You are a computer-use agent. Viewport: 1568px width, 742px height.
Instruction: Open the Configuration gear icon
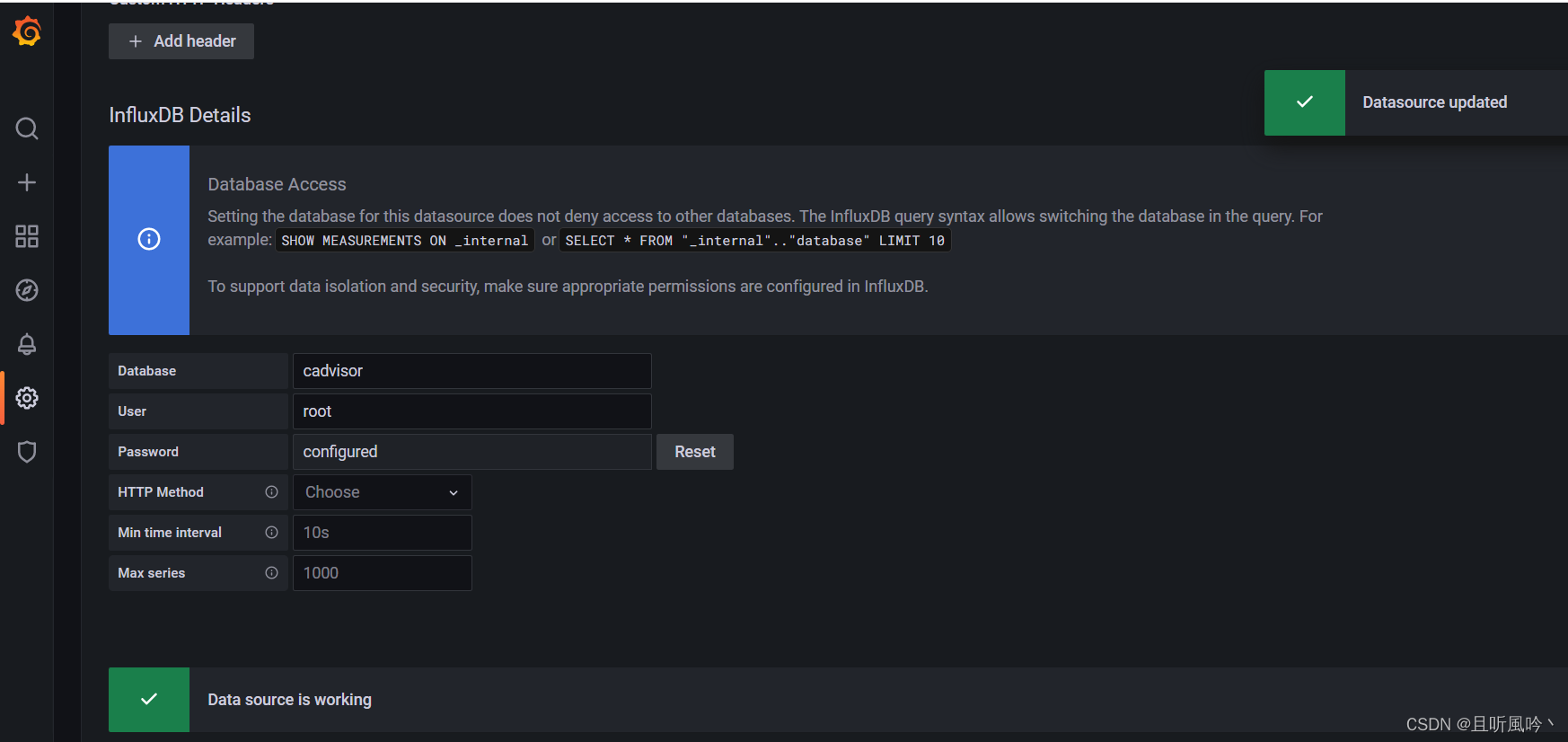point(27,398)
